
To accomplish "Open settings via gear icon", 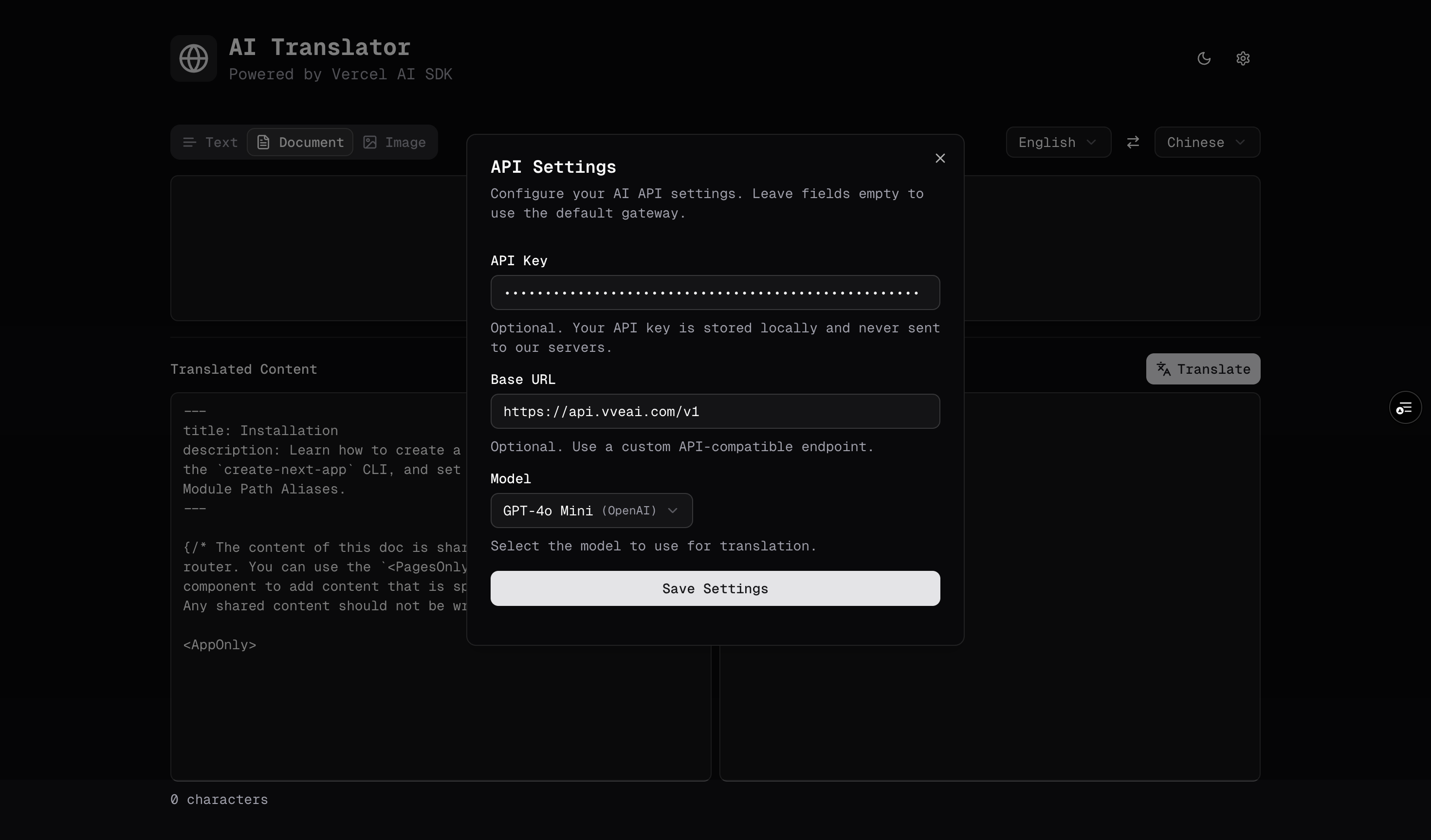I will 1243,58.
